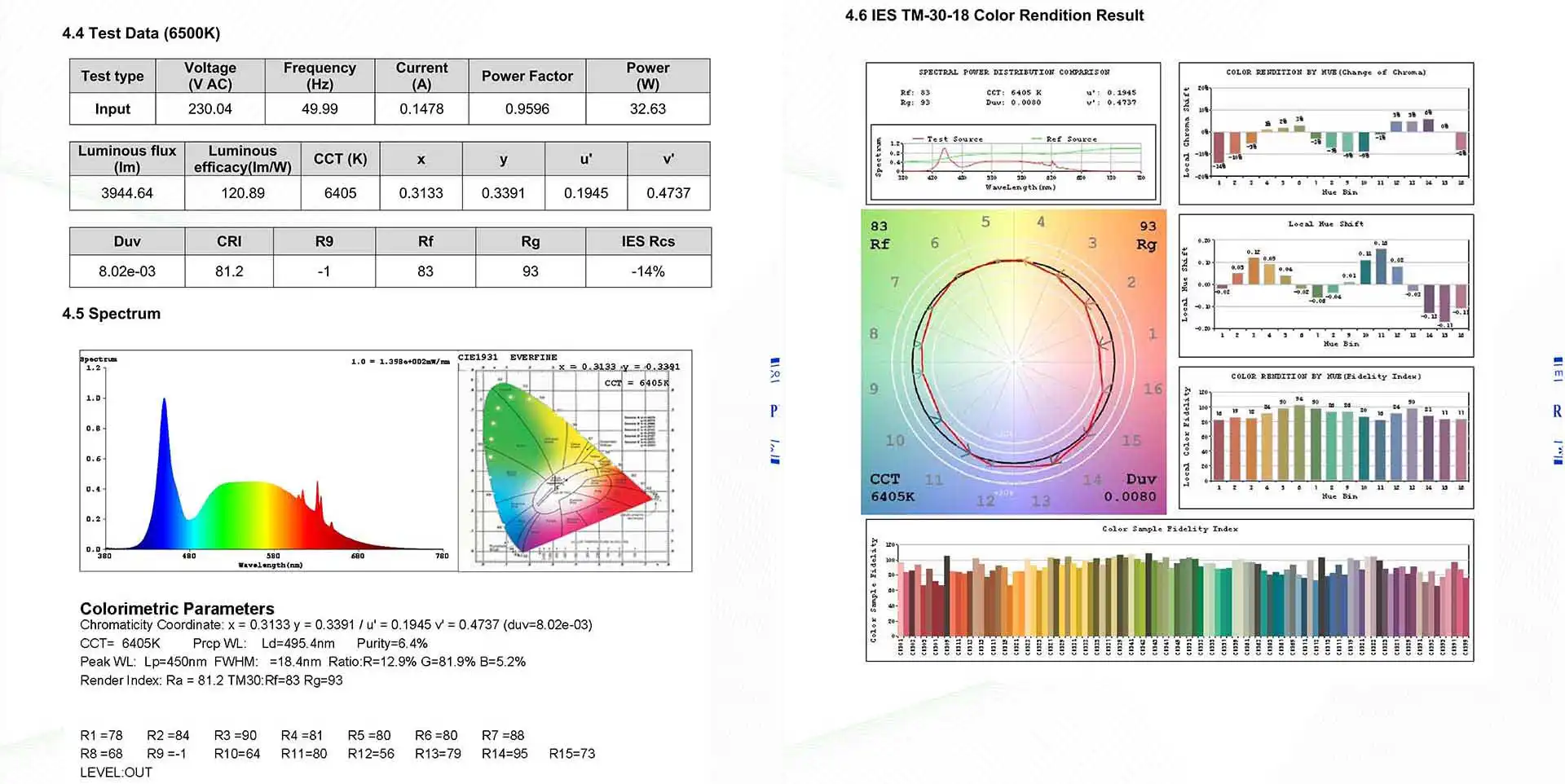The width and height of the screenshot is (1565, 784).
Task: Select the Frequency value 49.99 cell
Action: click(320, 108)
